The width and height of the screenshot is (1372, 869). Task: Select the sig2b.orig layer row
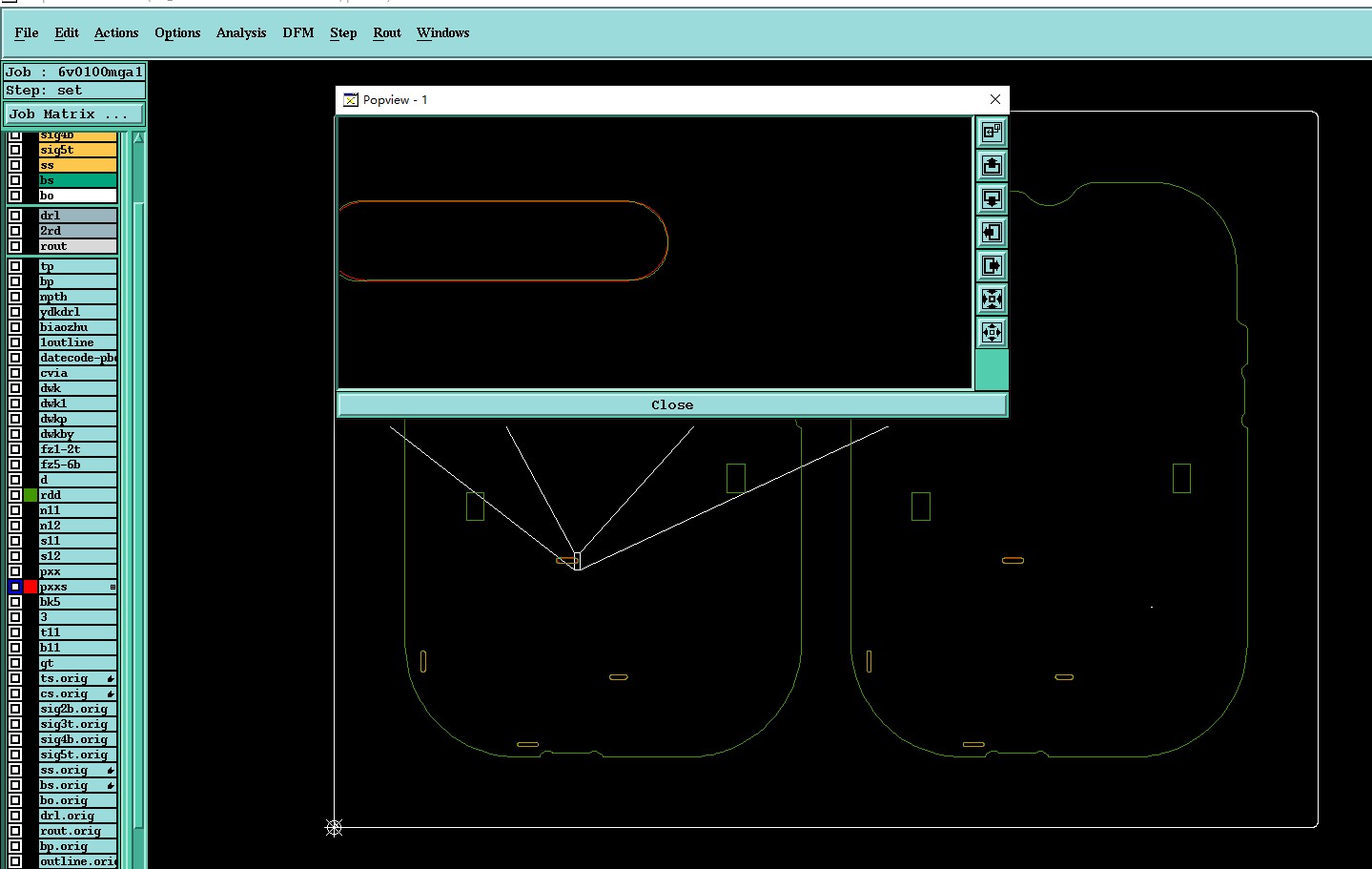[78, 709]
